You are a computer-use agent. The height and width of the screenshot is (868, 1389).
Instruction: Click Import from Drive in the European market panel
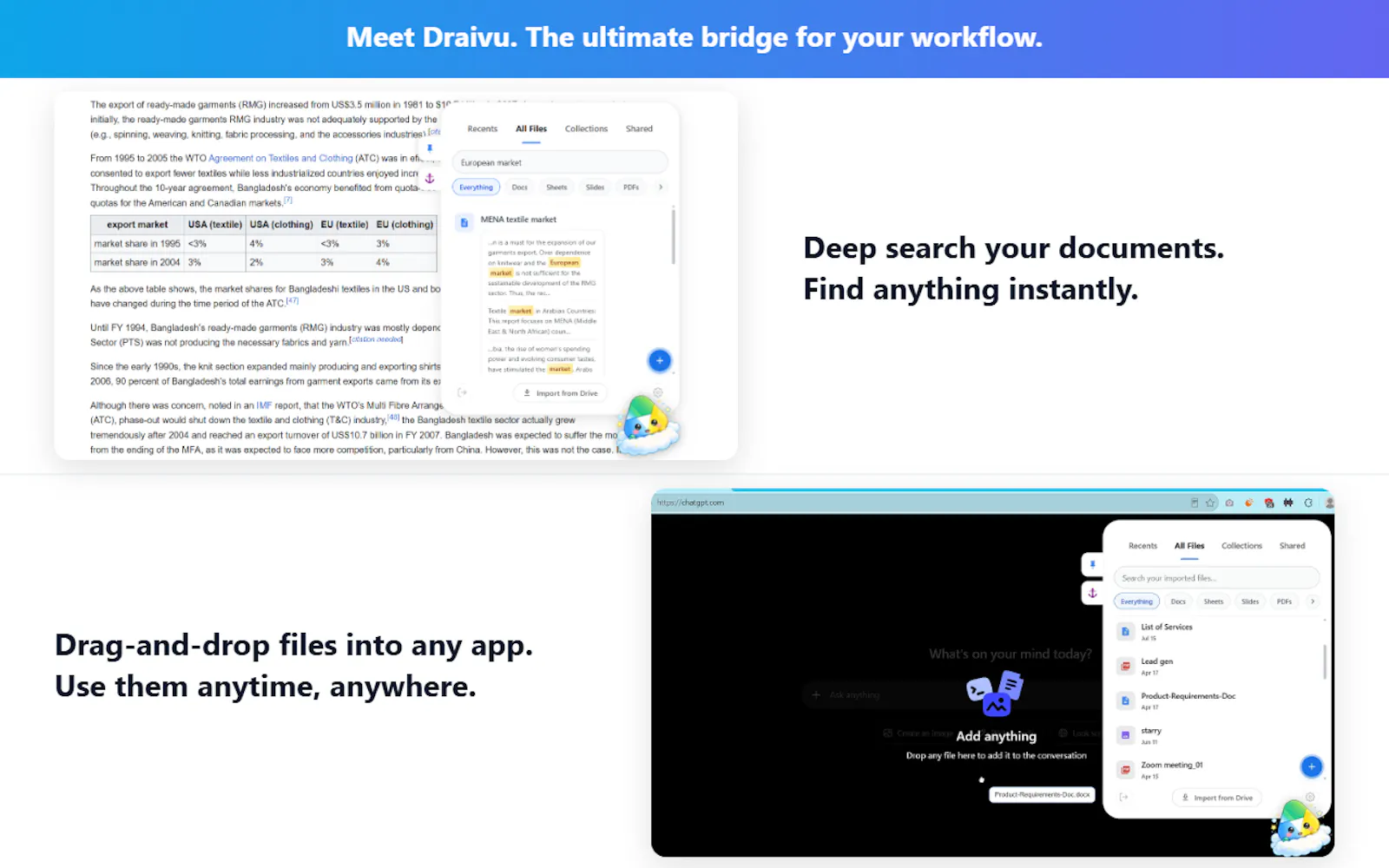[560, 393]
